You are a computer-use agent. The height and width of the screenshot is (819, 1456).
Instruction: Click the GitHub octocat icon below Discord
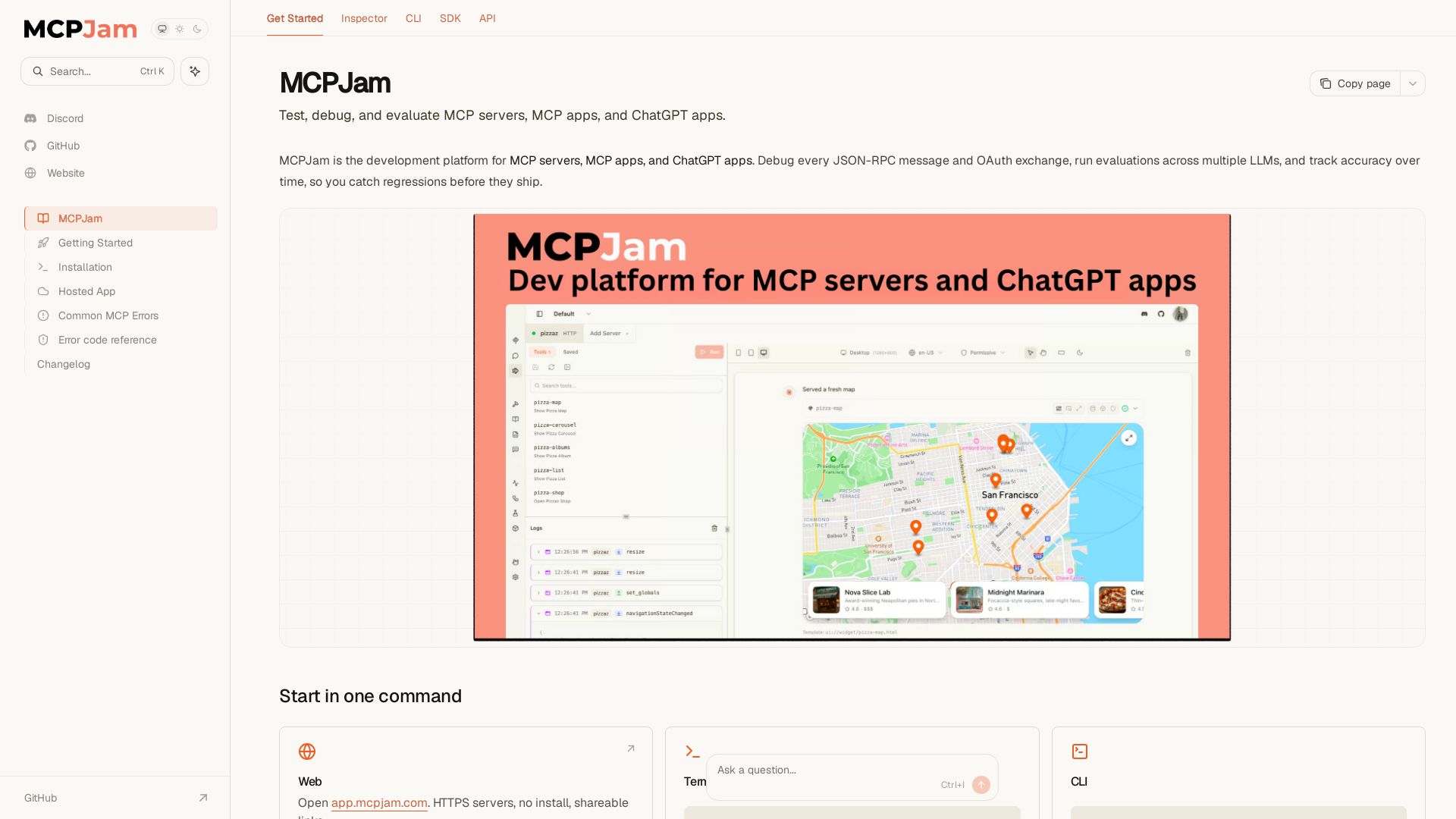click(x=30, y=146)
